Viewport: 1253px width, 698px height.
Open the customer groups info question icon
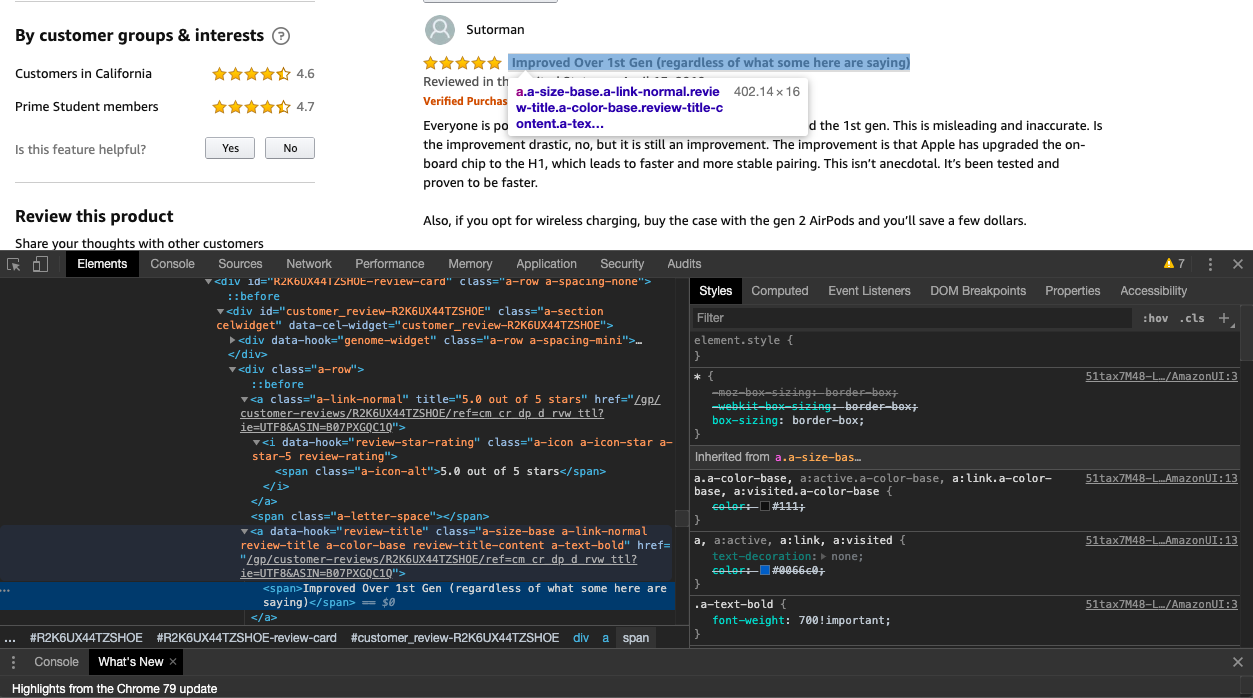coord(281,36)
